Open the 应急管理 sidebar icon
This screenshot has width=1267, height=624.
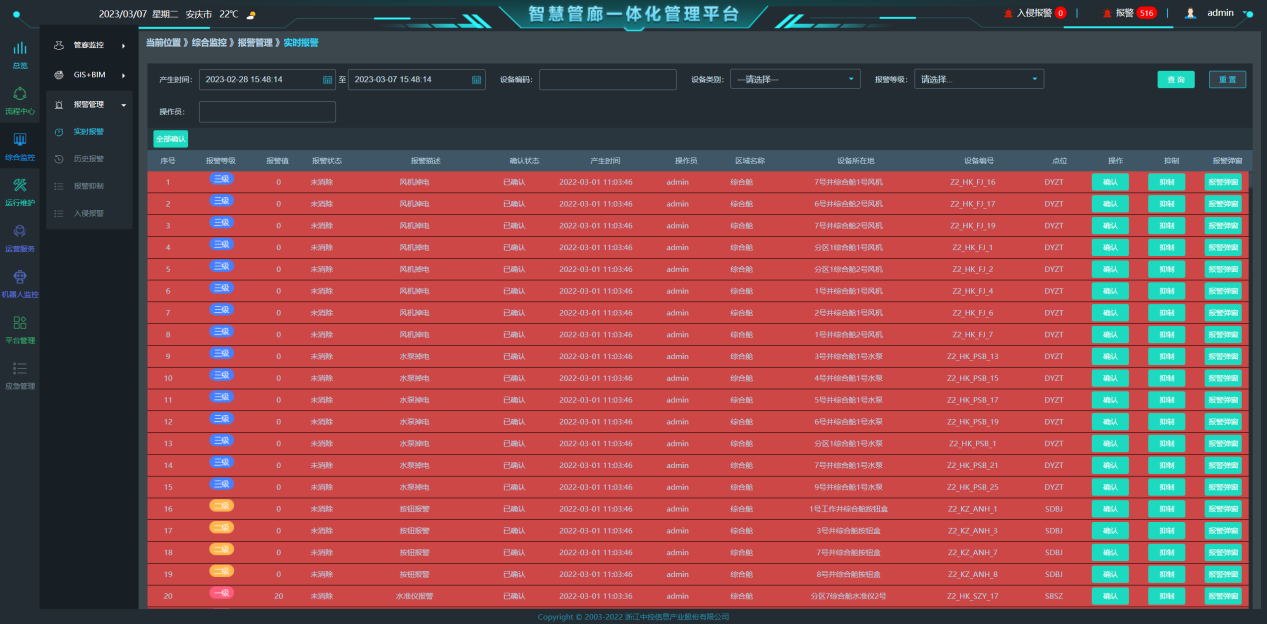tap(20, 368)
